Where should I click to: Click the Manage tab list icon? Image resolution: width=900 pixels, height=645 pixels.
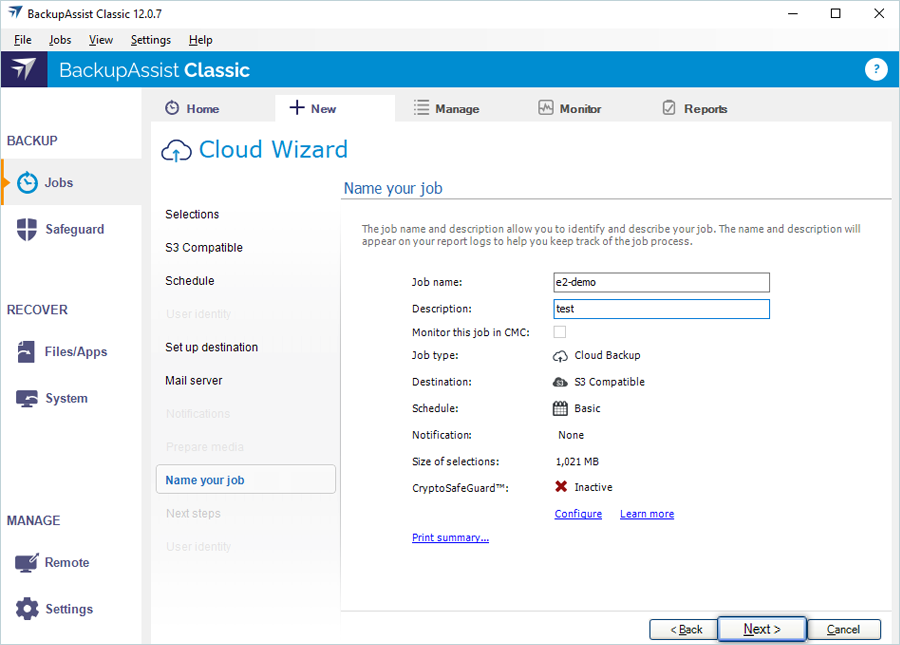click(421, 108)
